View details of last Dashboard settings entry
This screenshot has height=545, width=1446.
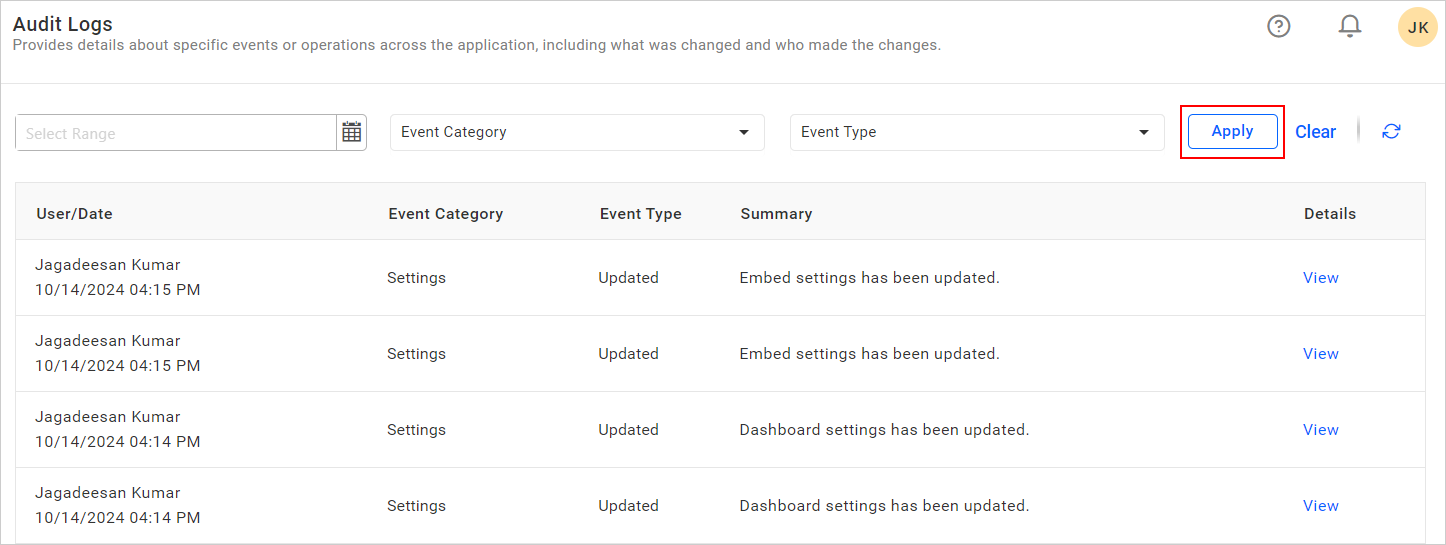[x=1320, y=506]
